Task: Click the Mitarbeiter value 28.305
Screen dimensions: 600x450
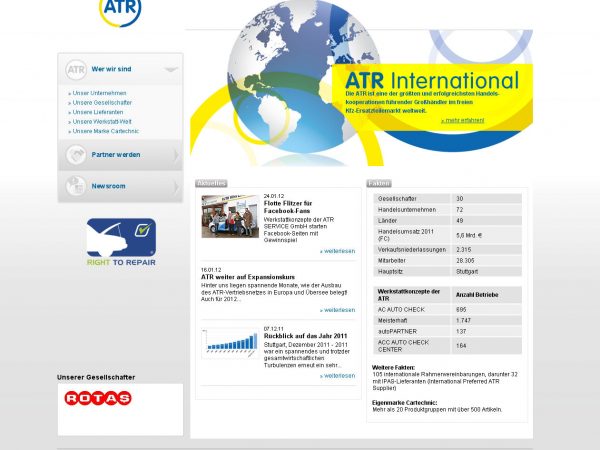Action: pyautogui.click(x=465, y=261)
